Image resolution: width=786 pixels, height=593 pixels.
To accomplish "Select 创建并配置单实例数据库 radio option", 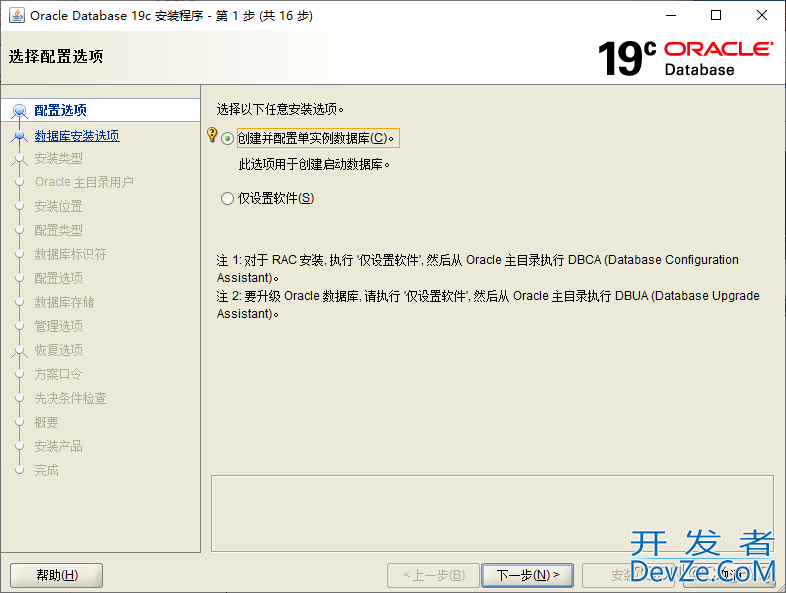I will pyautogui.click(x=227, y=138).
